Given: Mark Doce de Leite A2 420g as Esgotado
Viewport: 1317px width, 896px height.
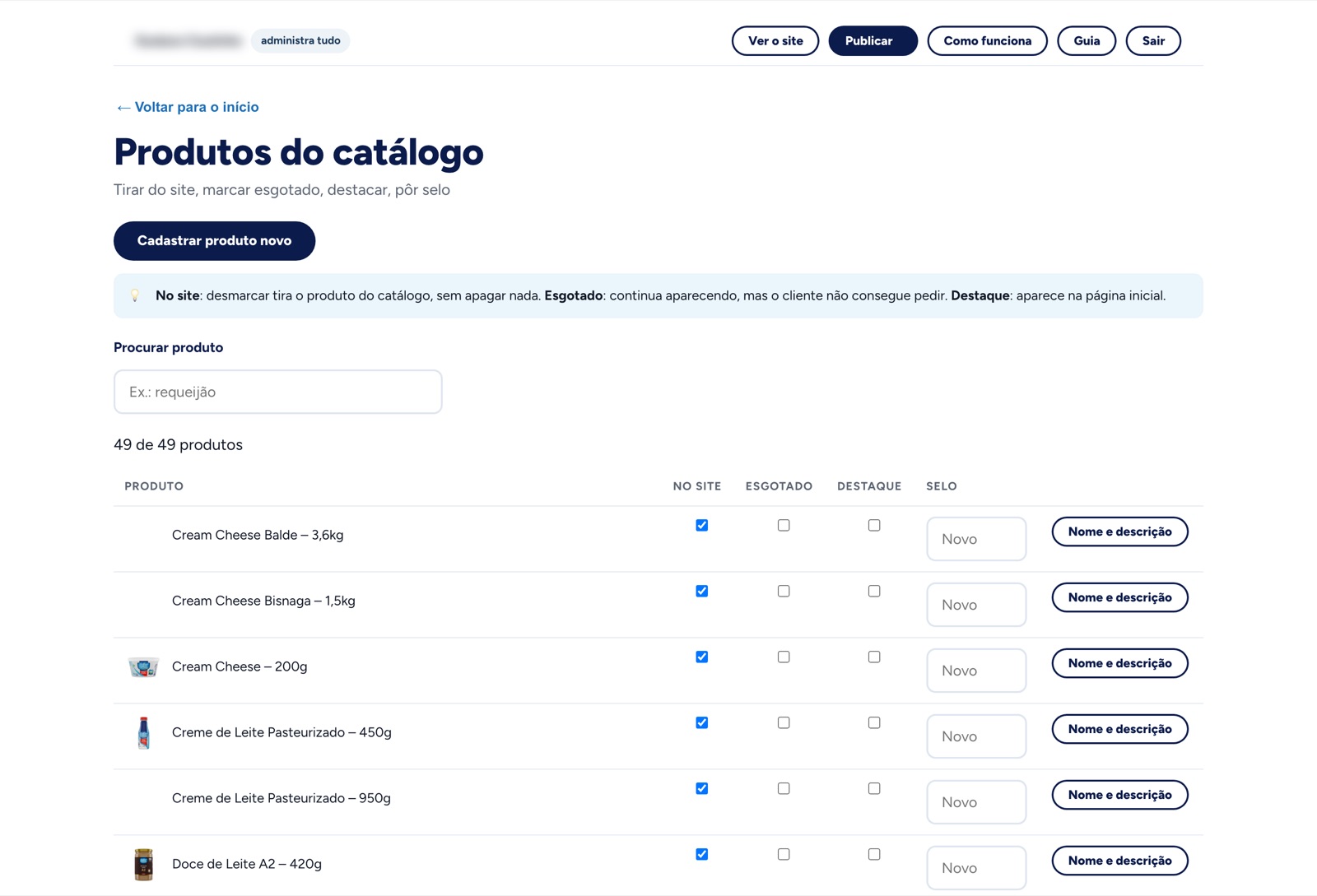Looking at the screenshot, I should pyautogui.click(x=784, y=854).
